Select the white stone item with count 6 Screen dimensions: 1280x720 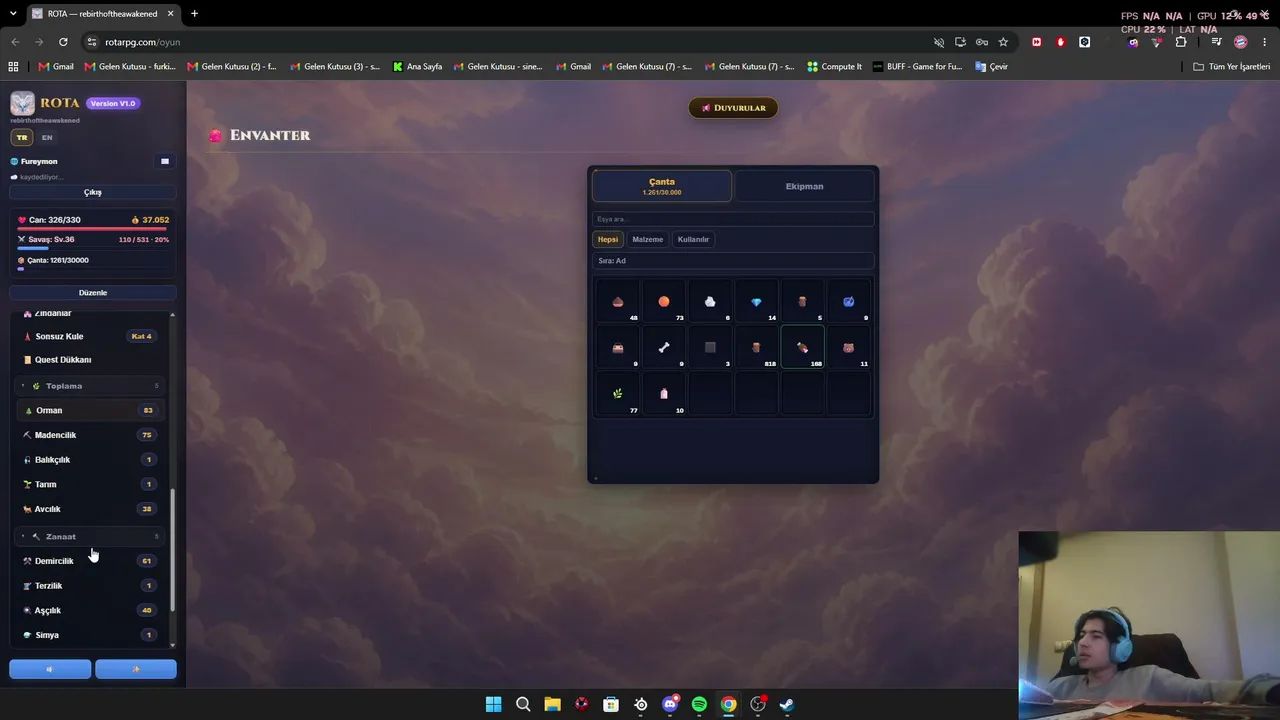click(710, 302)
